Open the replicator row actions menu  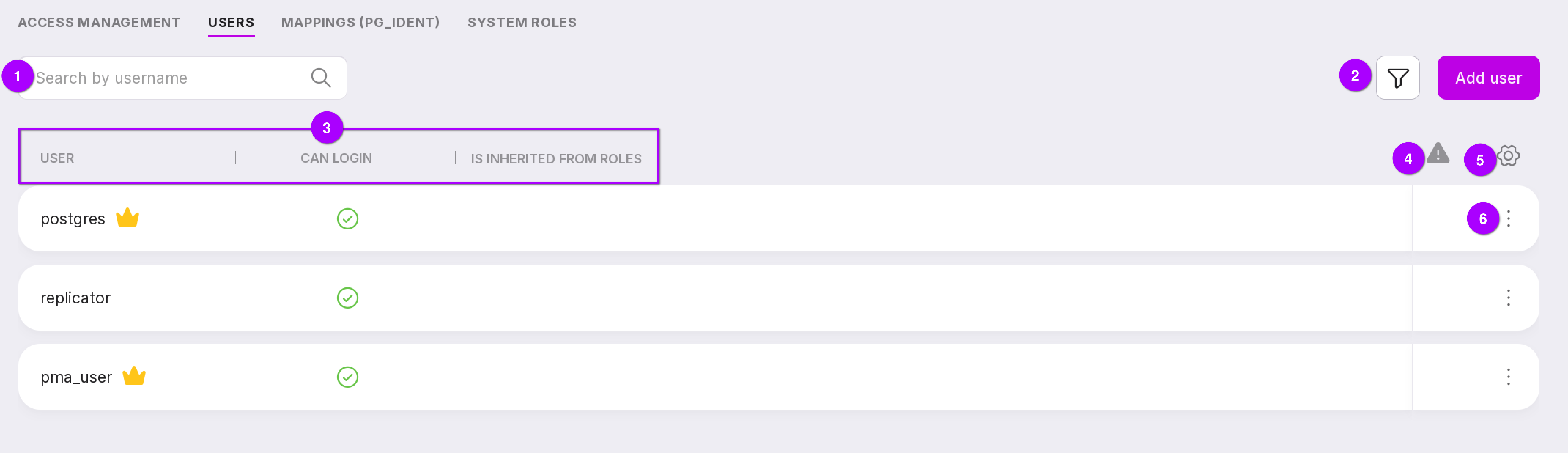point(1508,298)
